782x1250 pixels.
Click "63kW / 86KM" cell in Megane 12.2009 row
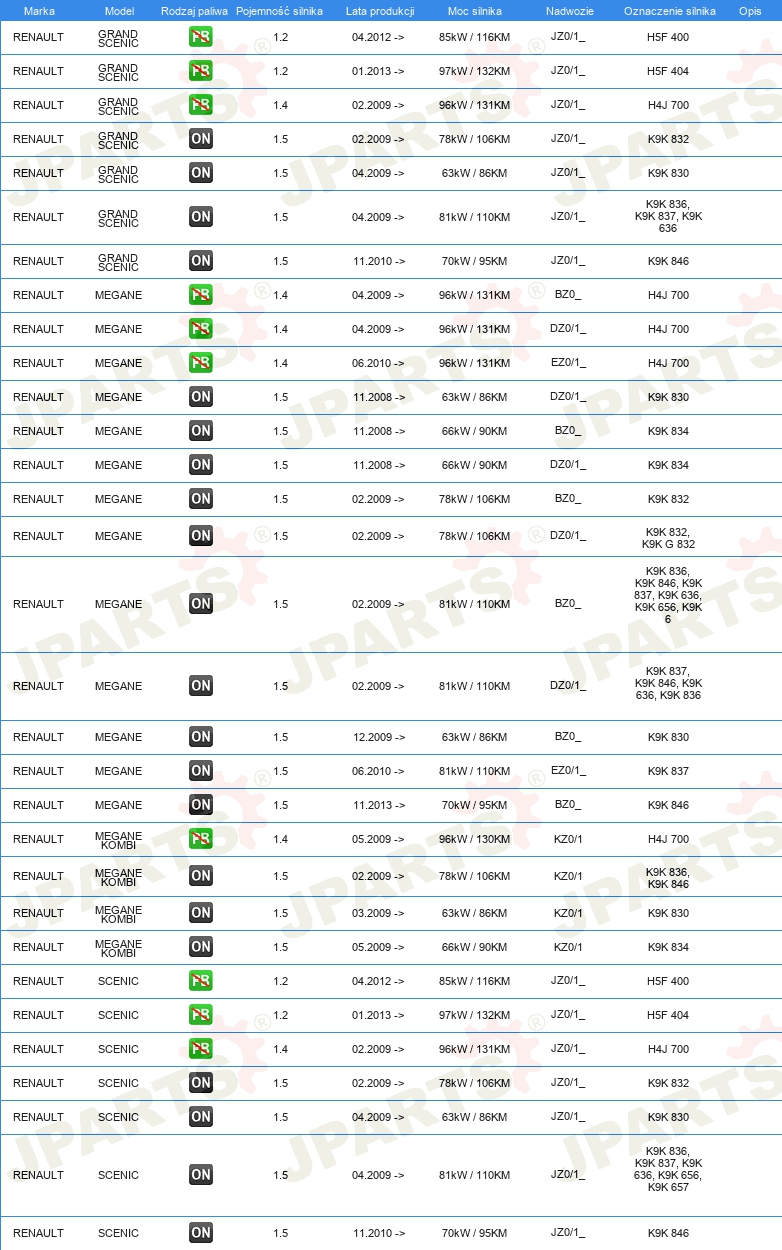475,737
